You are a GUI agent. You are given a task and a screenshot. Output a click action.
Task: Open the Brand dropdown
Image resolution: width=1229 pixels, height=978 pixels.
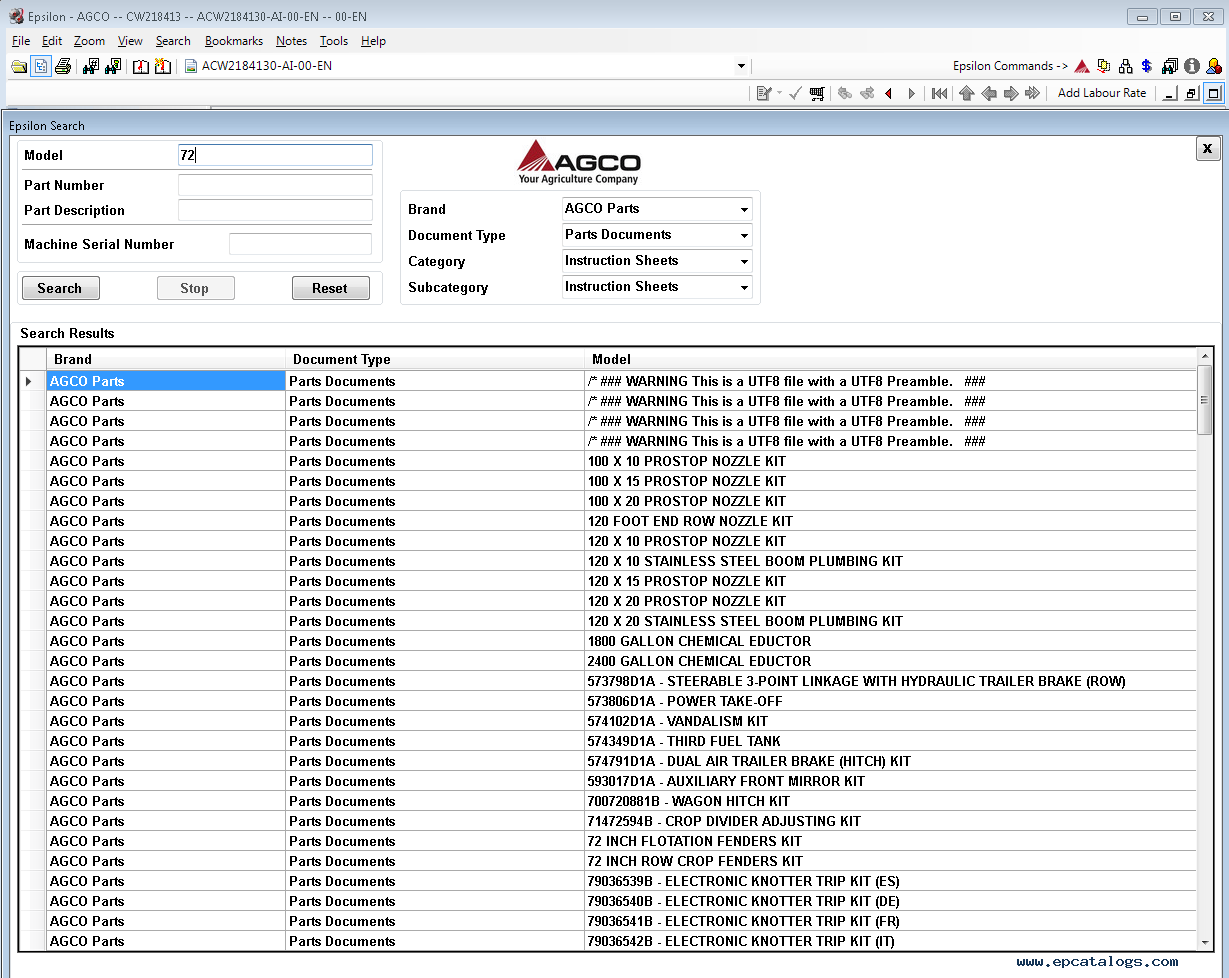(x=744, y=210)
